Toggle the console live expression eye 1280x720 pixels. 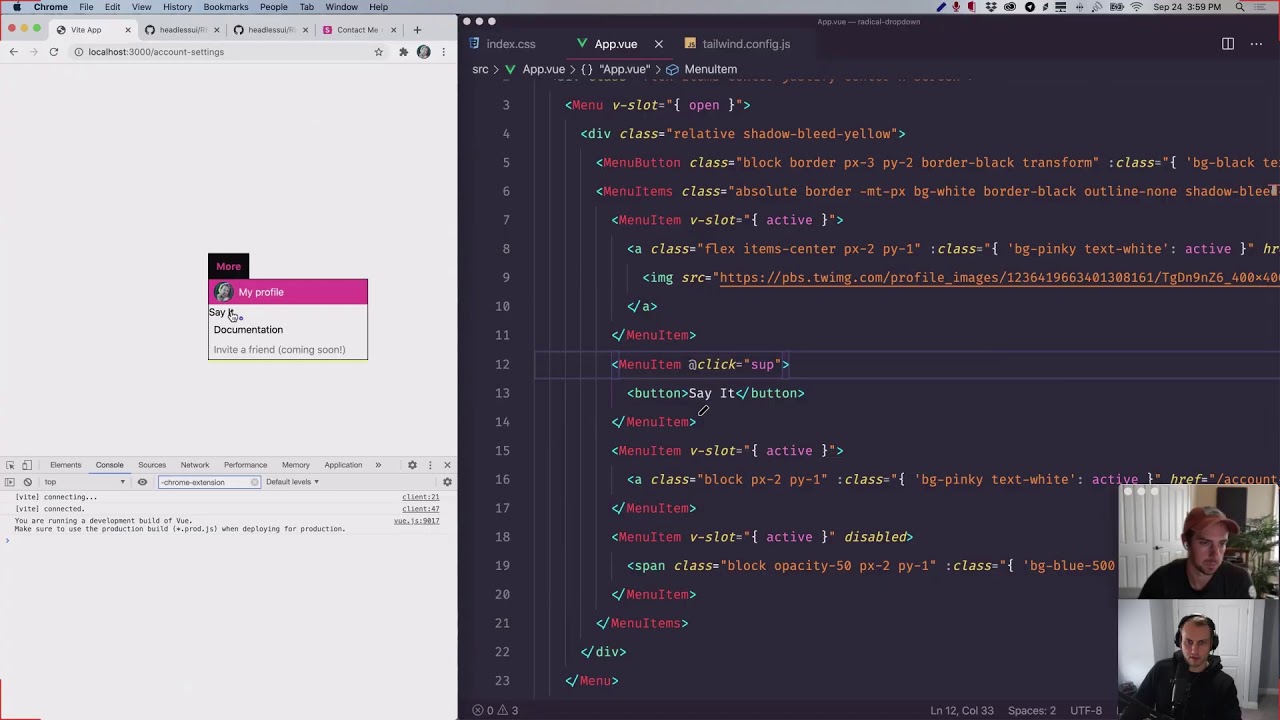(142, 482)
